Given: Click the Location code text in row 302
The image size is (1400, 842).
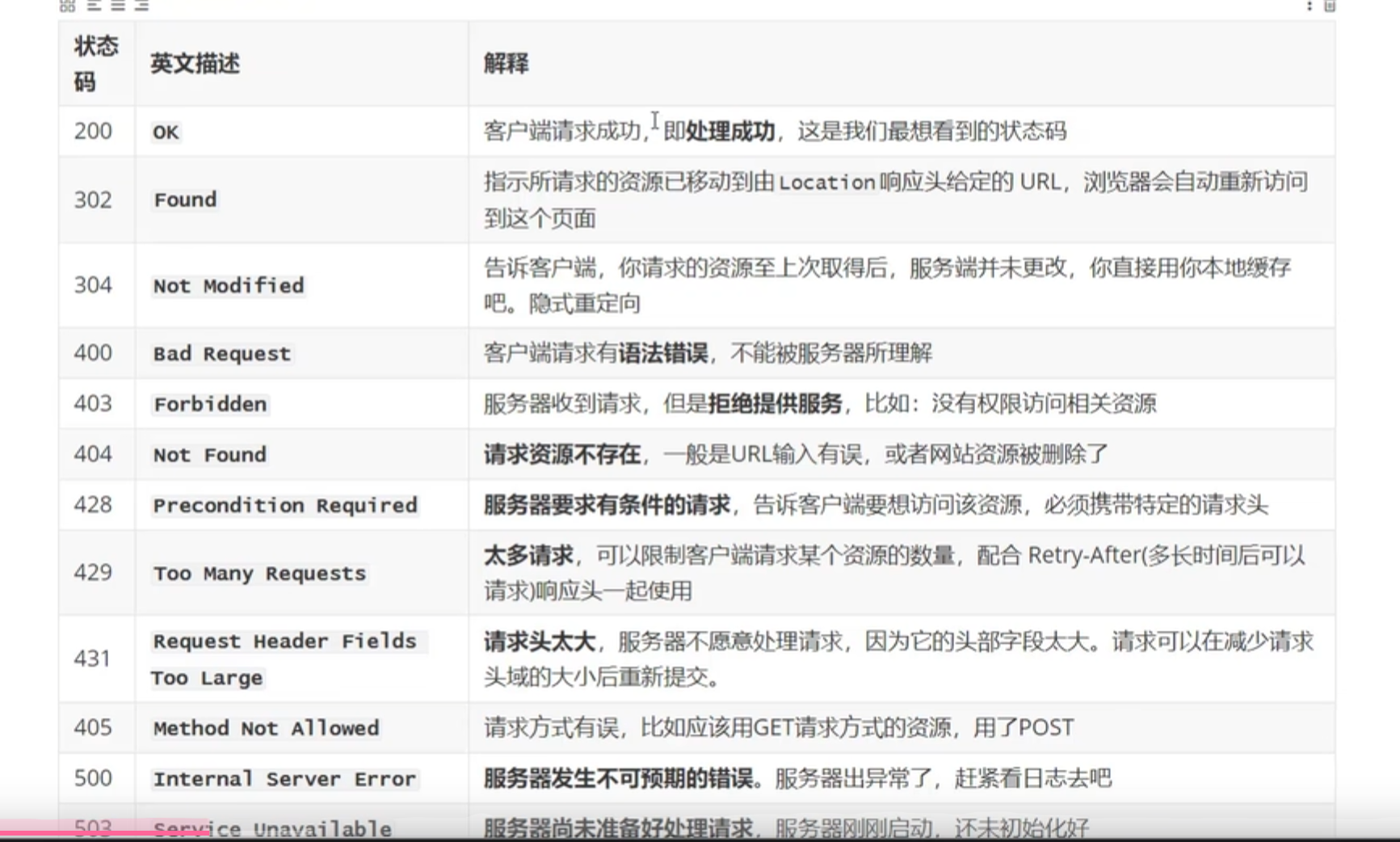Looking at the screenshot, I should (x=827, y=183).
